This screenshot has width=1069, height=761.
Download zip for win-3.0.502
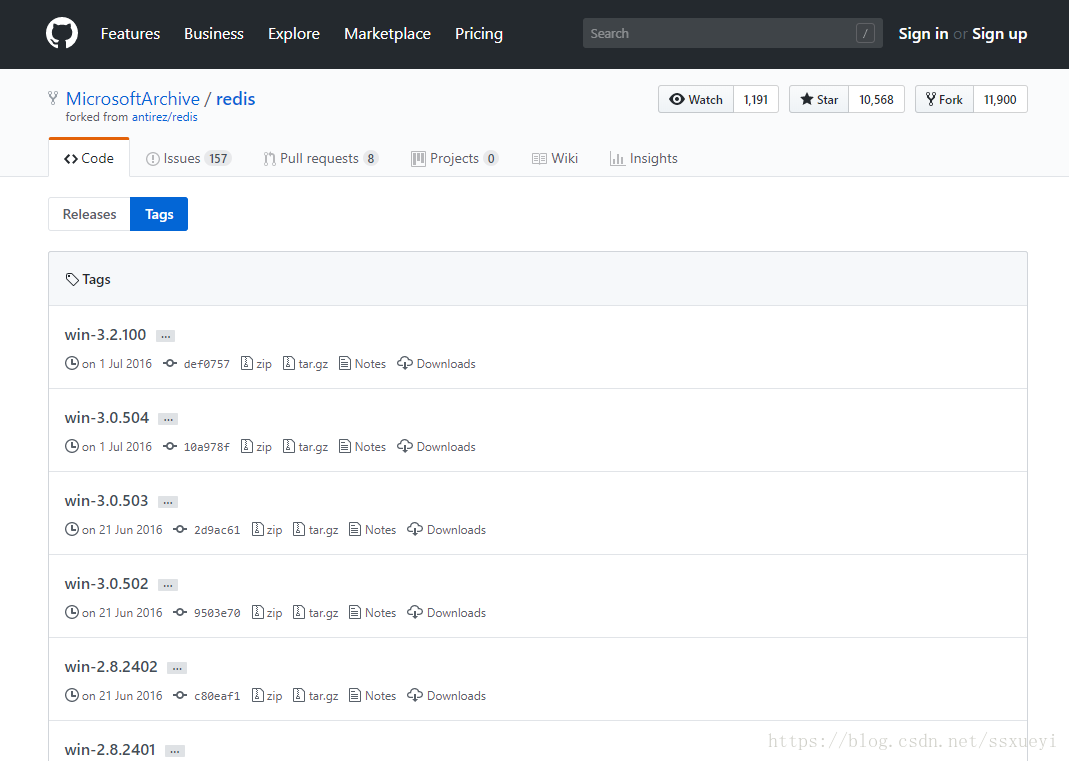point(267,612)
